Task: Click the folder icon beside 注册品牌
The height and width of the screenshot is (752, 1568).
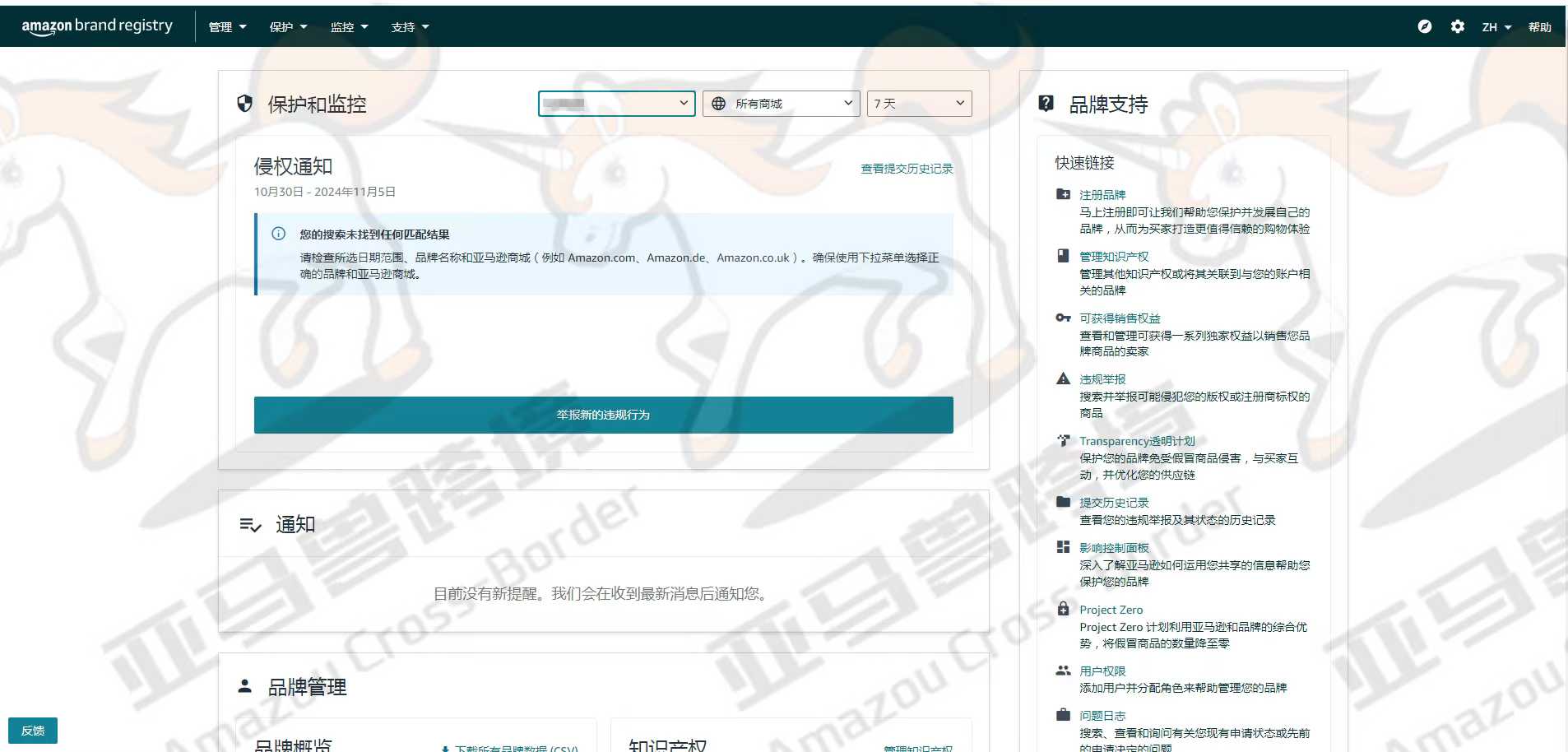Action: [1063, 194]
